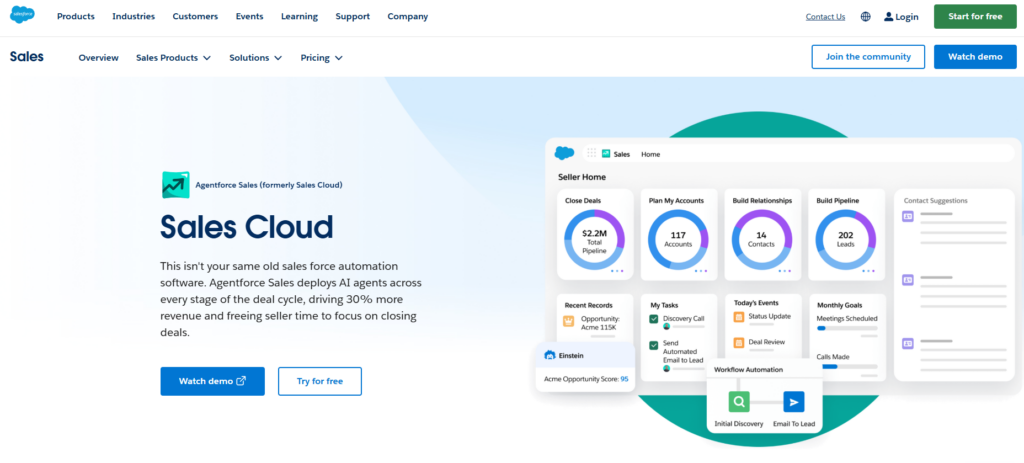Expand the Pricing dropdown
The width and height of the screenshot is (1024, 463).
[321, 57]
